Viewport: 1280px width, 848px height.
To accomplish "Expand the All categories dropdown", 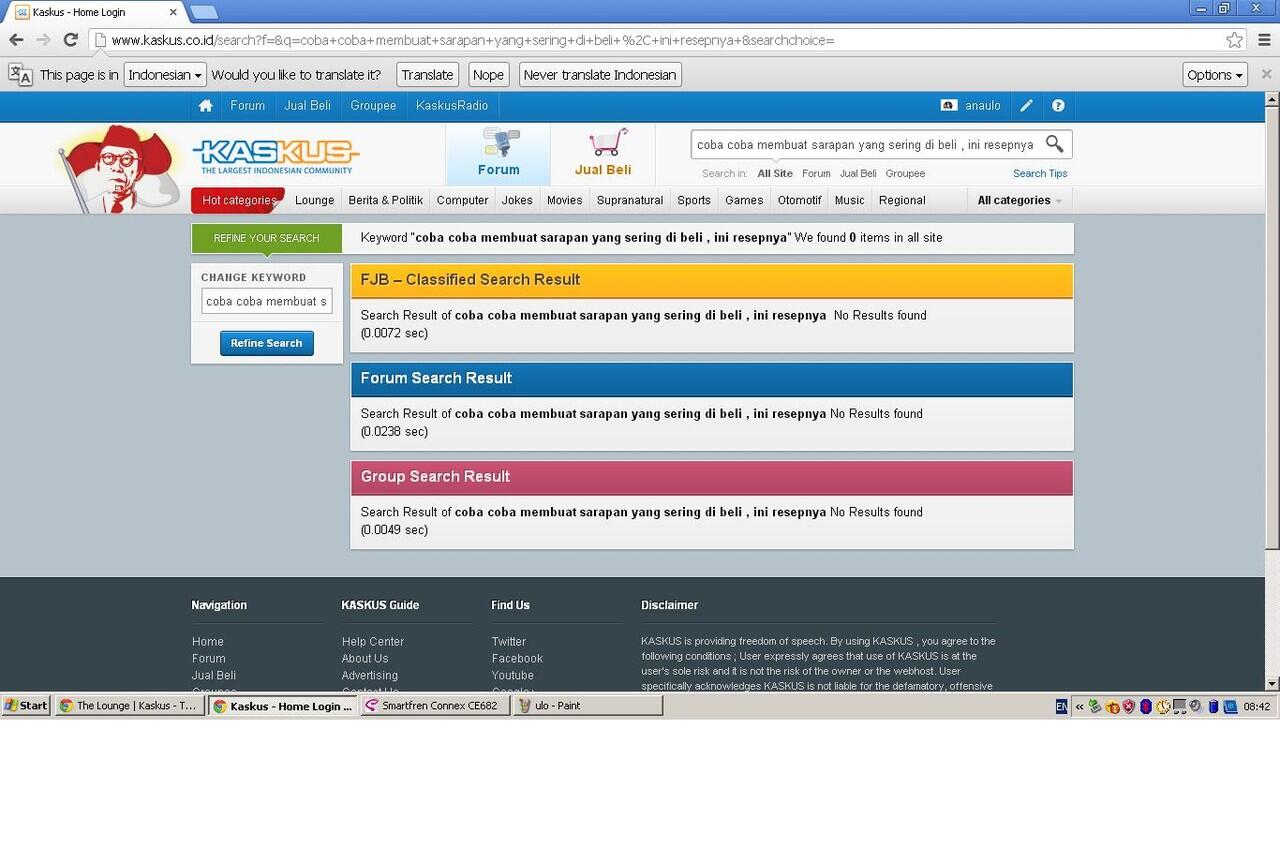I will click(1019, 200).
